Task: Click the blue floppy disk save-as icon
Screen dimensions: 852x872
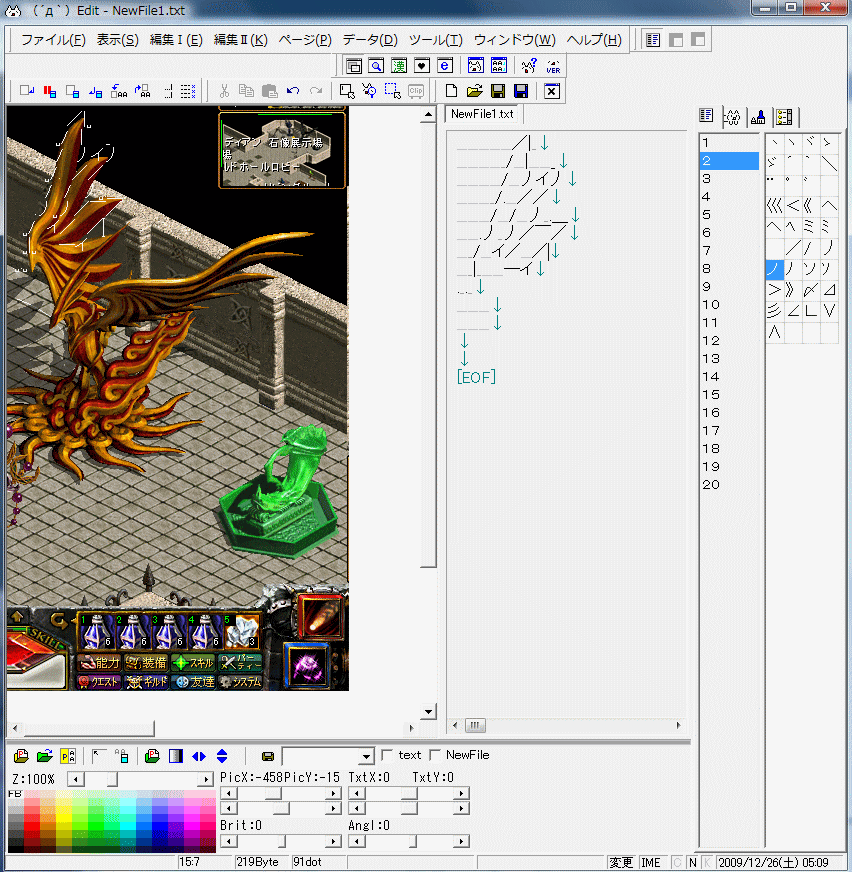Action: (521, 91)
